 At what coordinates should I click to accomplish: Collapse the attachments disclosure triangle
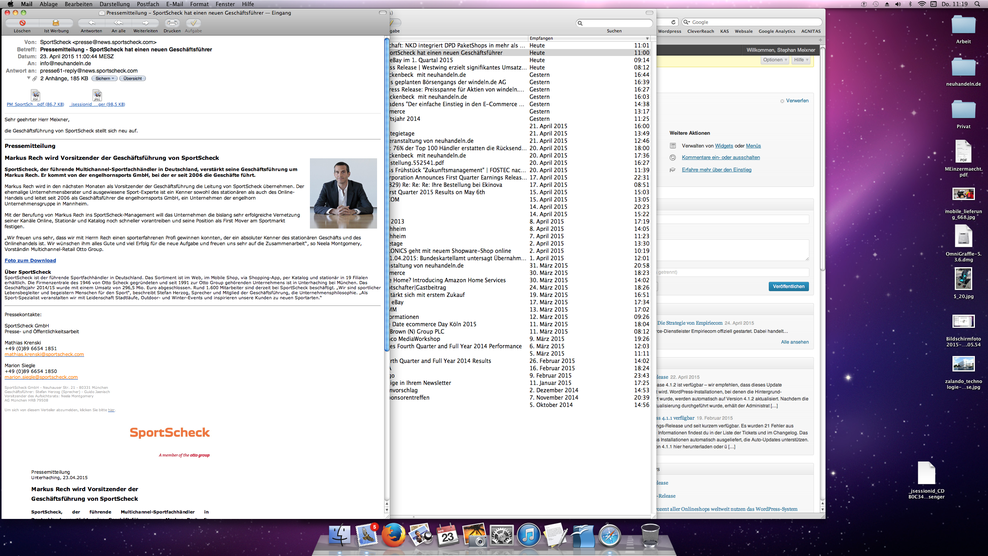(x=28, y=79)
